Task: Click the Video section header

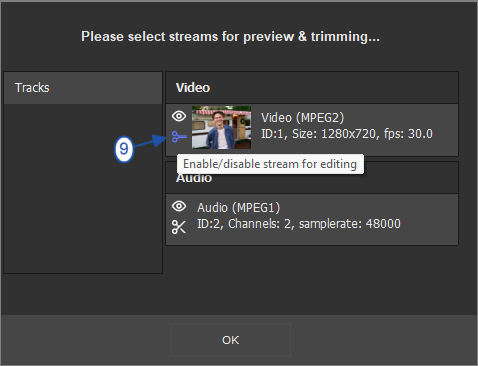Action: 312,88
